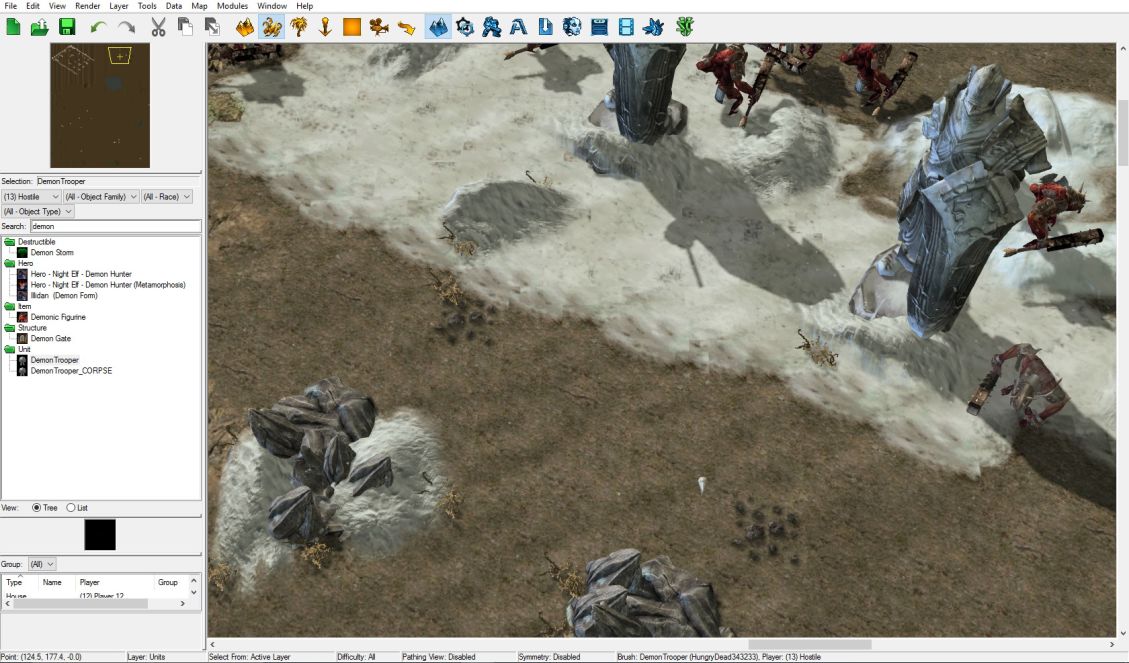1129x663 pixels.
Task: Click the black unit preview swatch
Action: point(100,535)
